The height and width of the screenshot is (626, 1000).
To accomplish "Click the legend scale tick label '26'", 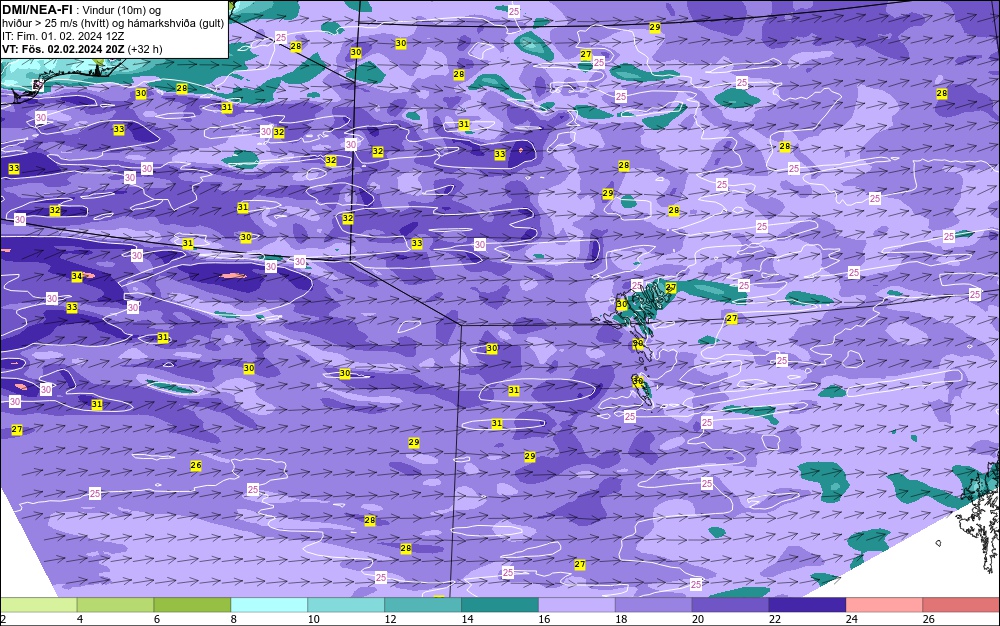I will 928,619.
